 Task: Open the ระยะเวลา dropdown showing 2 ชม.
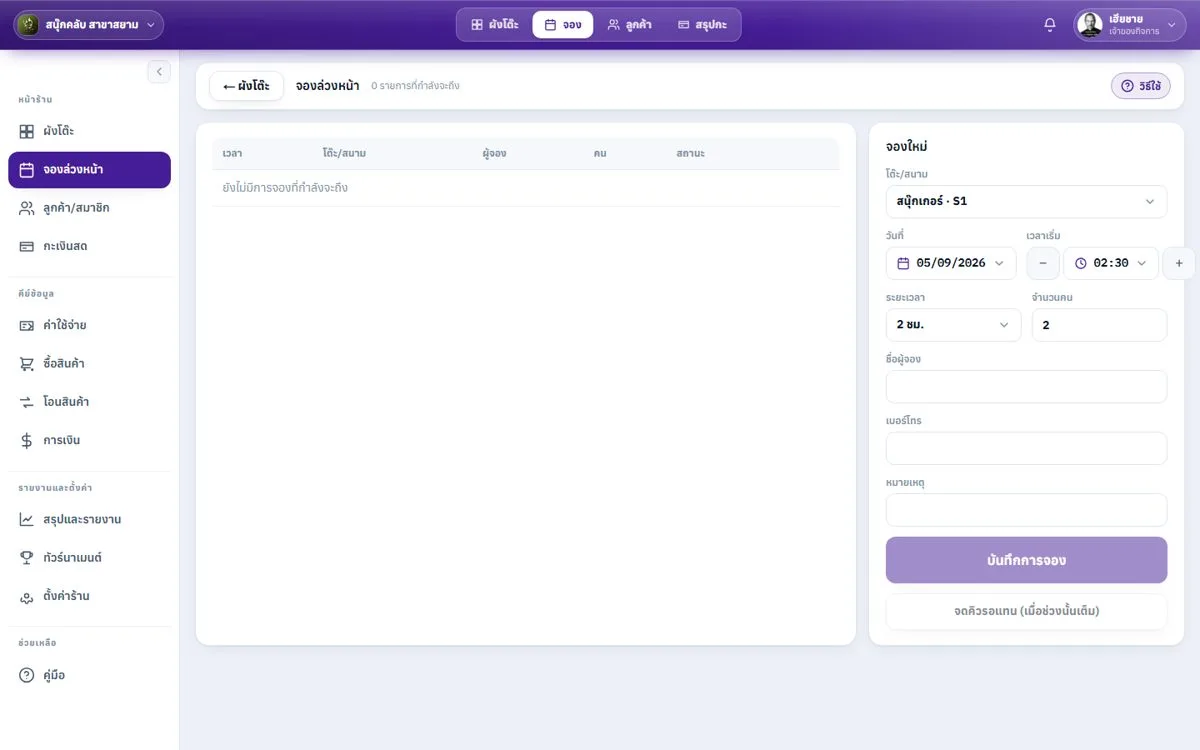click(x=953, y=325)
